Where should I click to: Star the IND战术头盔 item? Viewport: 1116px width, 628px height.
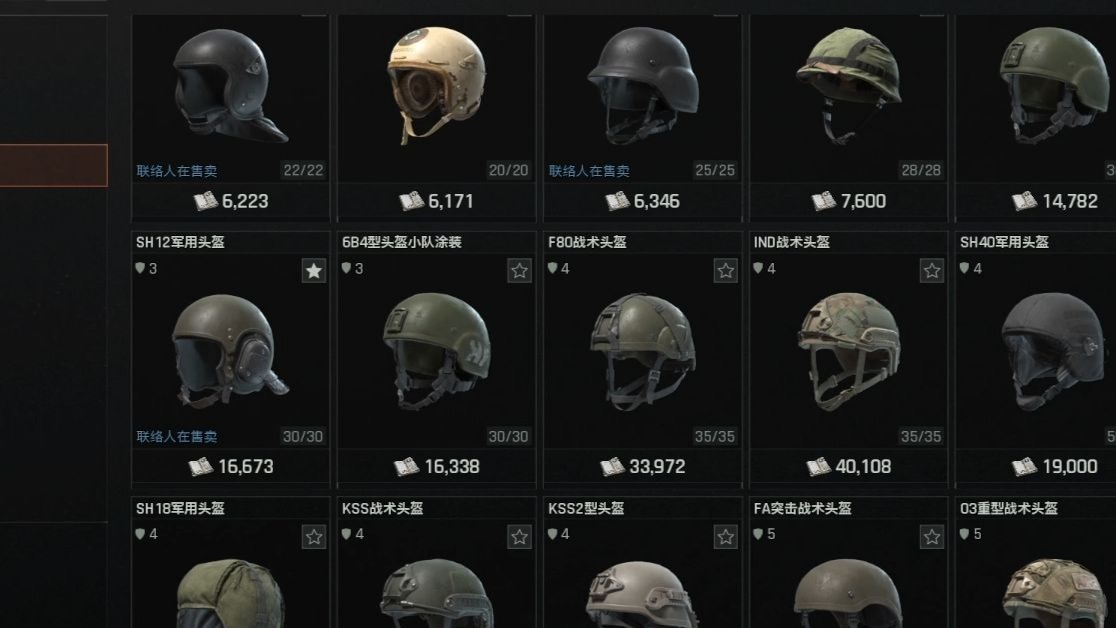[x=932, y=271]
